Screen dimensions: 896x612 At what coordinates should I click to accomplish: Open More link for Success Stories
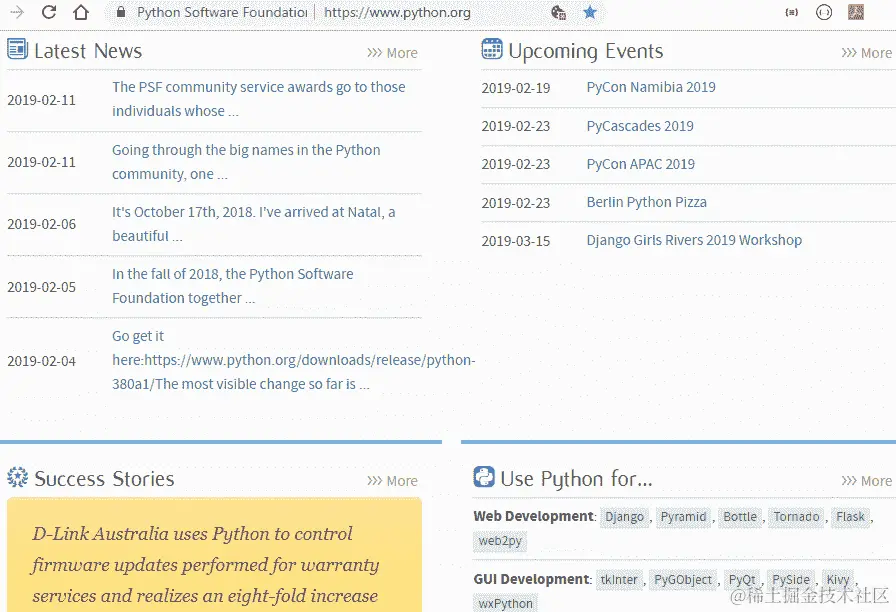[392, 481]
